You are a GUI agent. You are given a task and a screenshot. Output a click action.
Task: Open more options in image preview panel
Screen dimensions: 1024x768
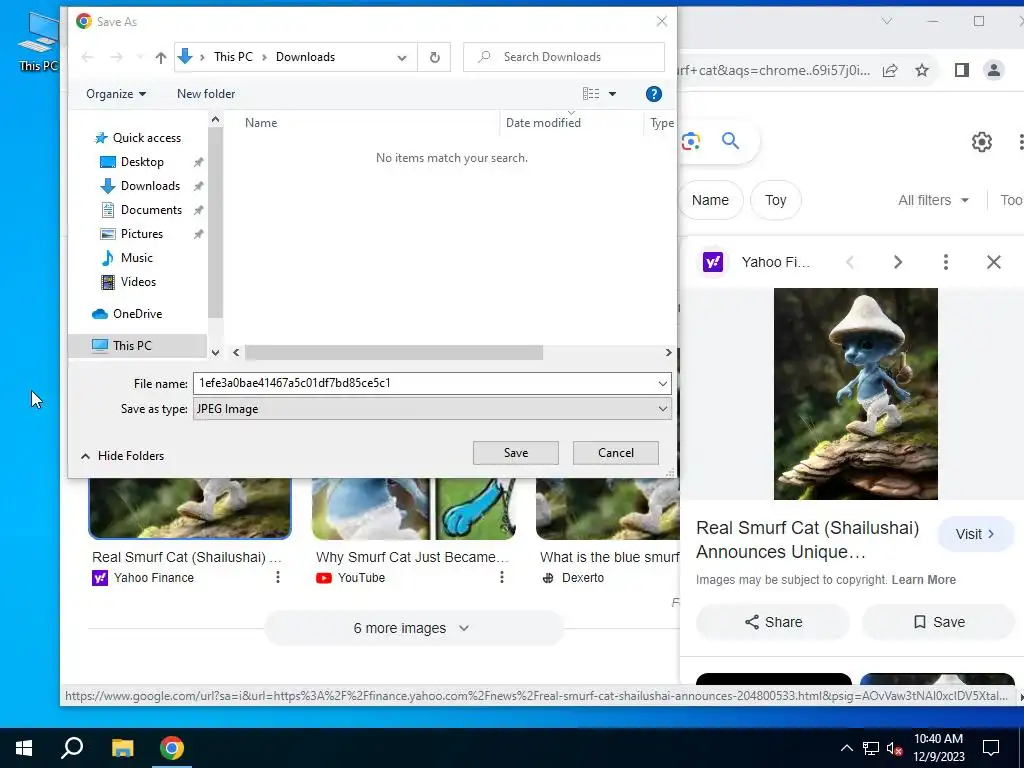point(946,263)
